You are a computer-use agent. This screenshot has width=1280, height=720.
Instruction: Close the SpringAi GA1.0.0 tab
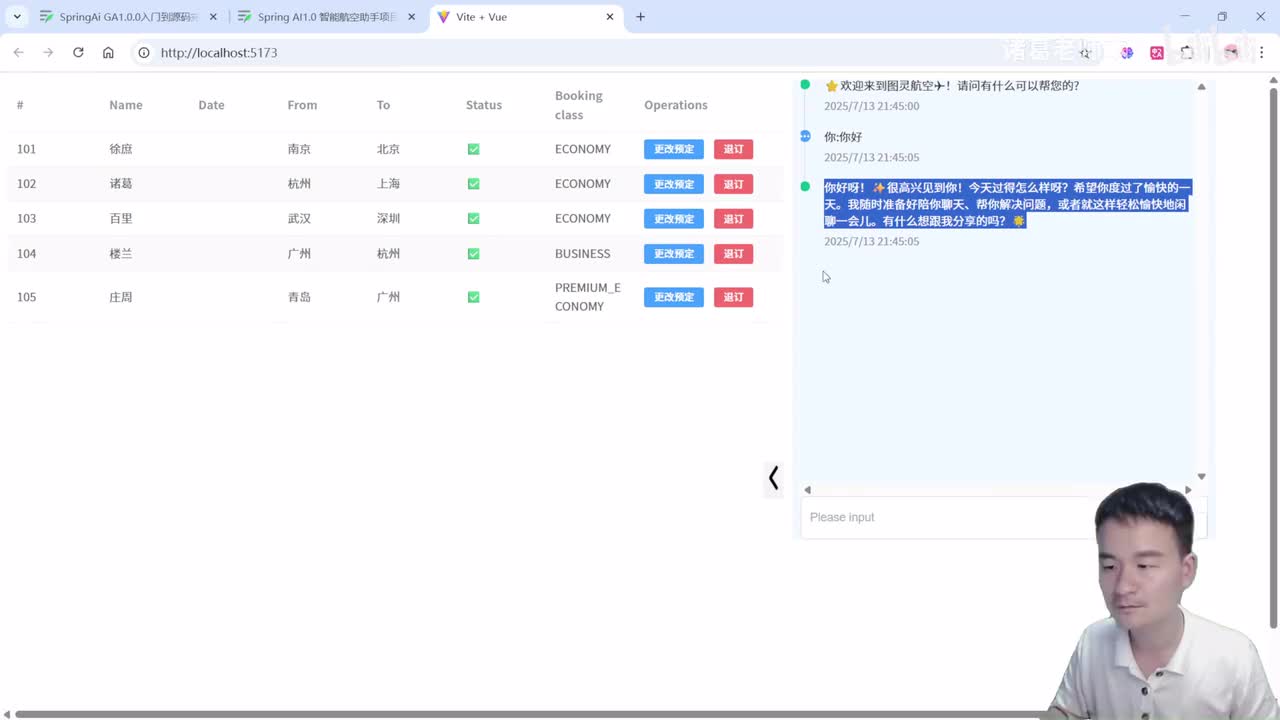tap(213, 17)
